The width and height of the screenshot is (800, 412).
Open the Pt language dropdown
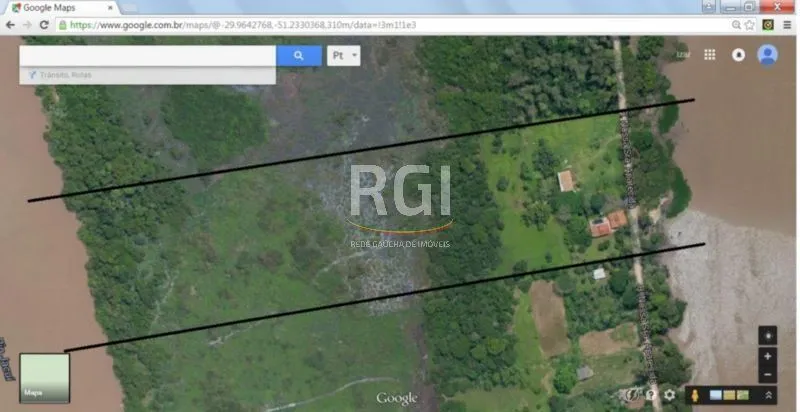[343, 56]
